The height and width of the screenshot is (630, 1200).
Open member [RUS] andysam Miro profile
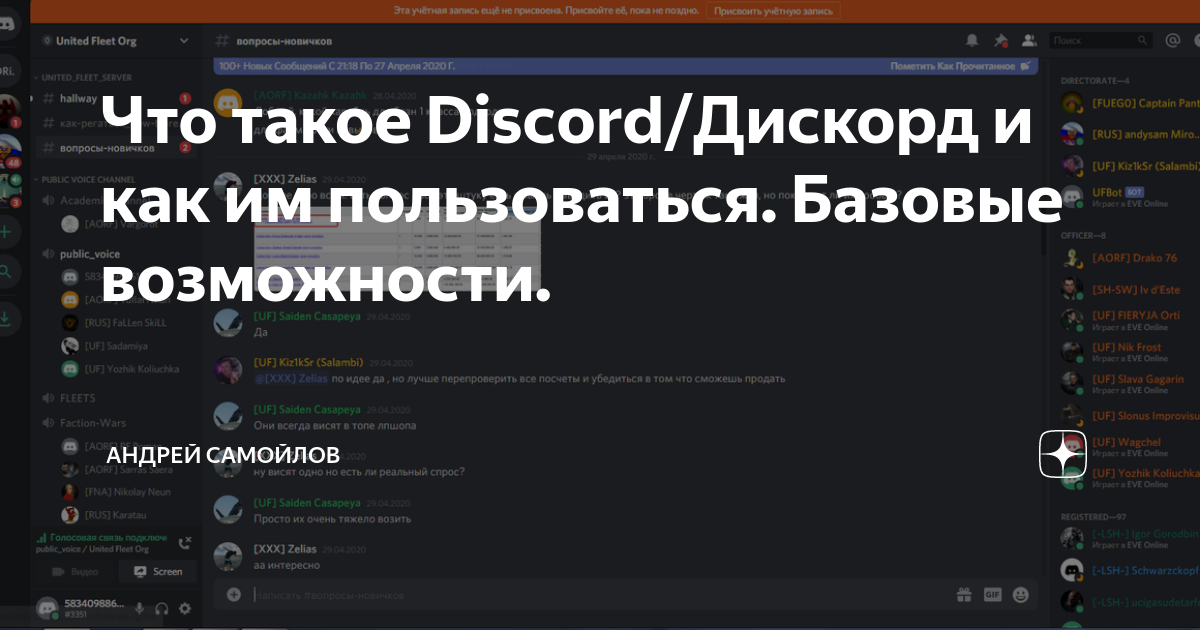click(x=1130, y=134)
